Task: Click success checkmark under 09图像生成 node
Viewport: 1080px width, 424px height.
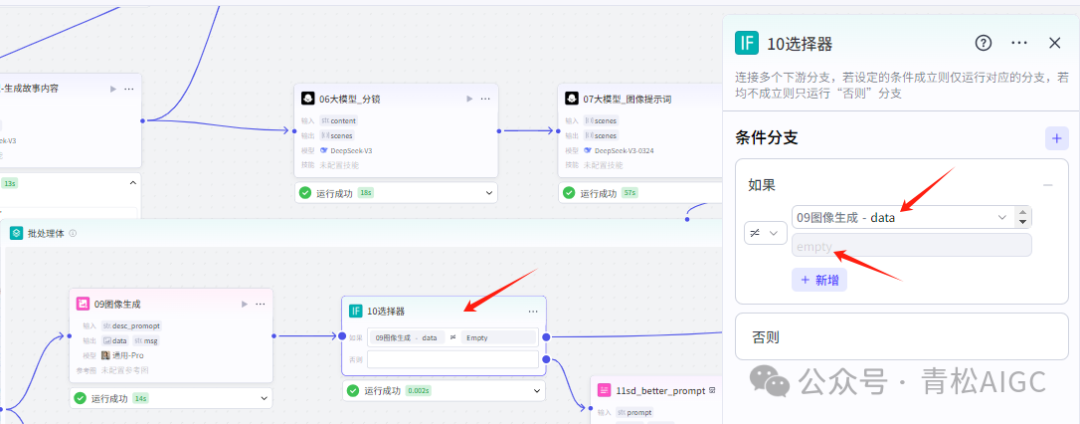Action: click(x=80, y=398)
